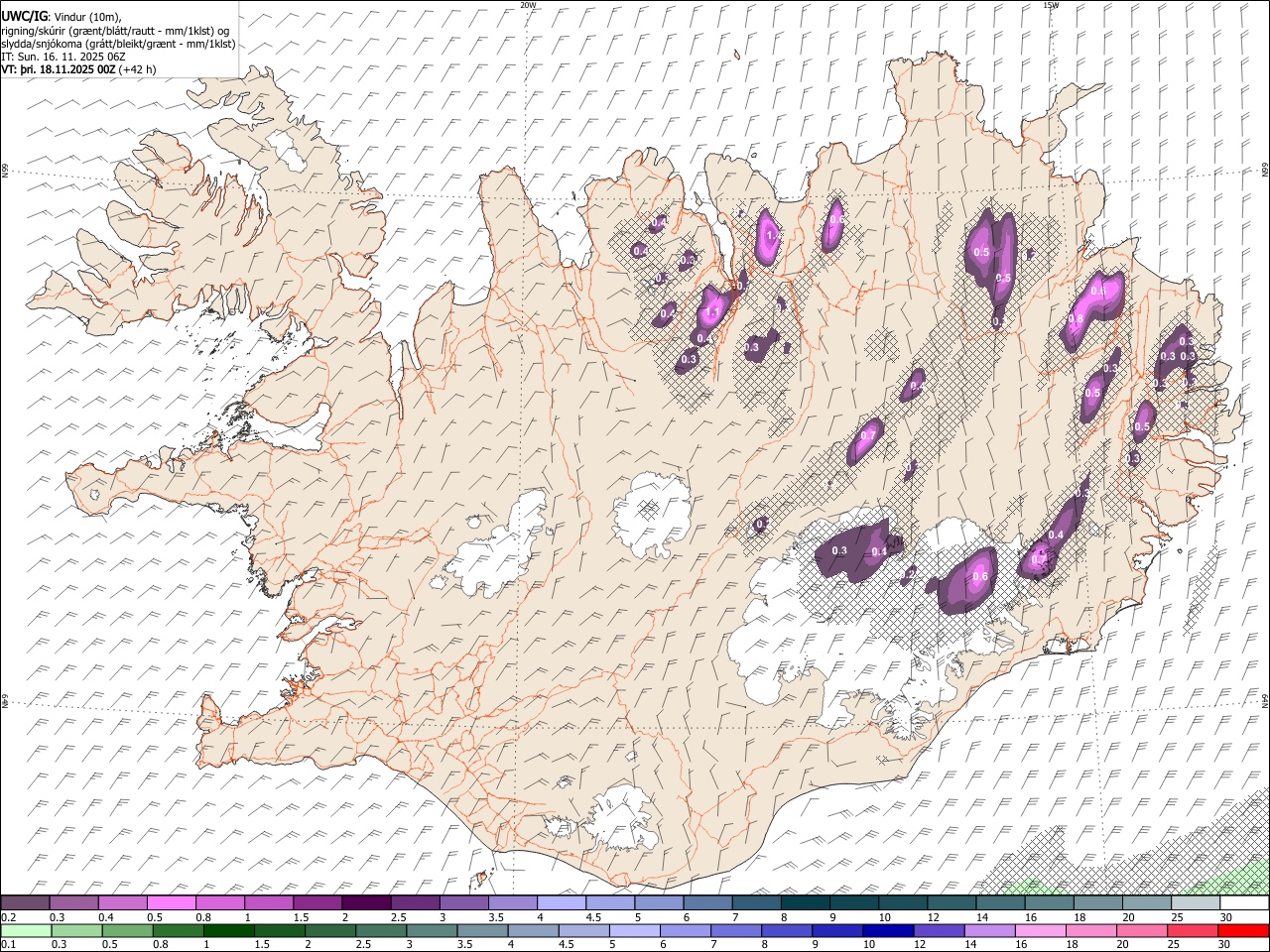Select the navy blue swatch between 10 and 12
1270x952 pixels.
coord(886,930)
